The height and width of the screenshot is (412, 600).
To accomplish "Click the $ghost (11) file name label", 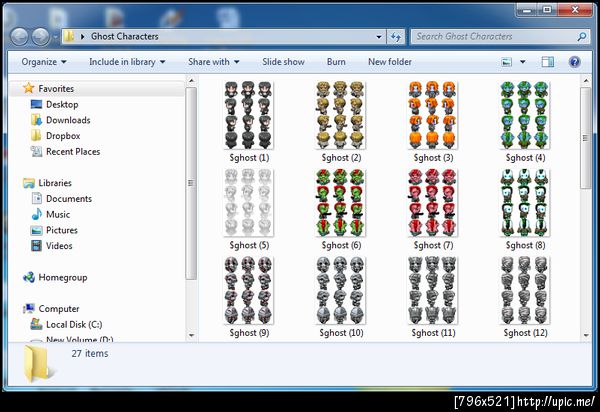I will click(433, 333).
